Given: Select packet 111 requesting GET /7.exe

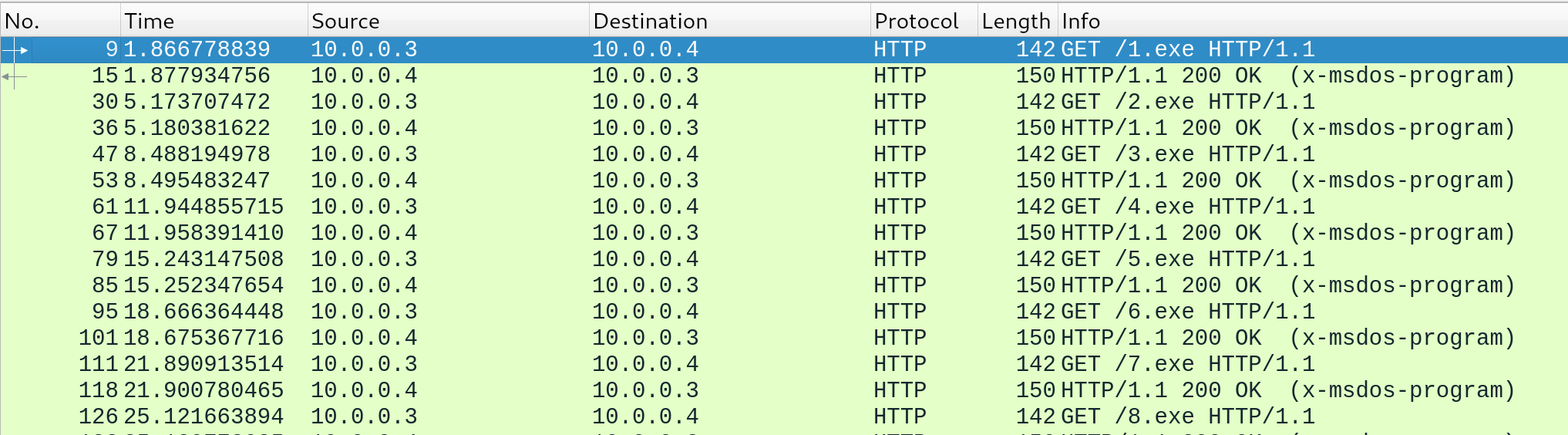Looking at the screenshot, I should (1187, 364).
